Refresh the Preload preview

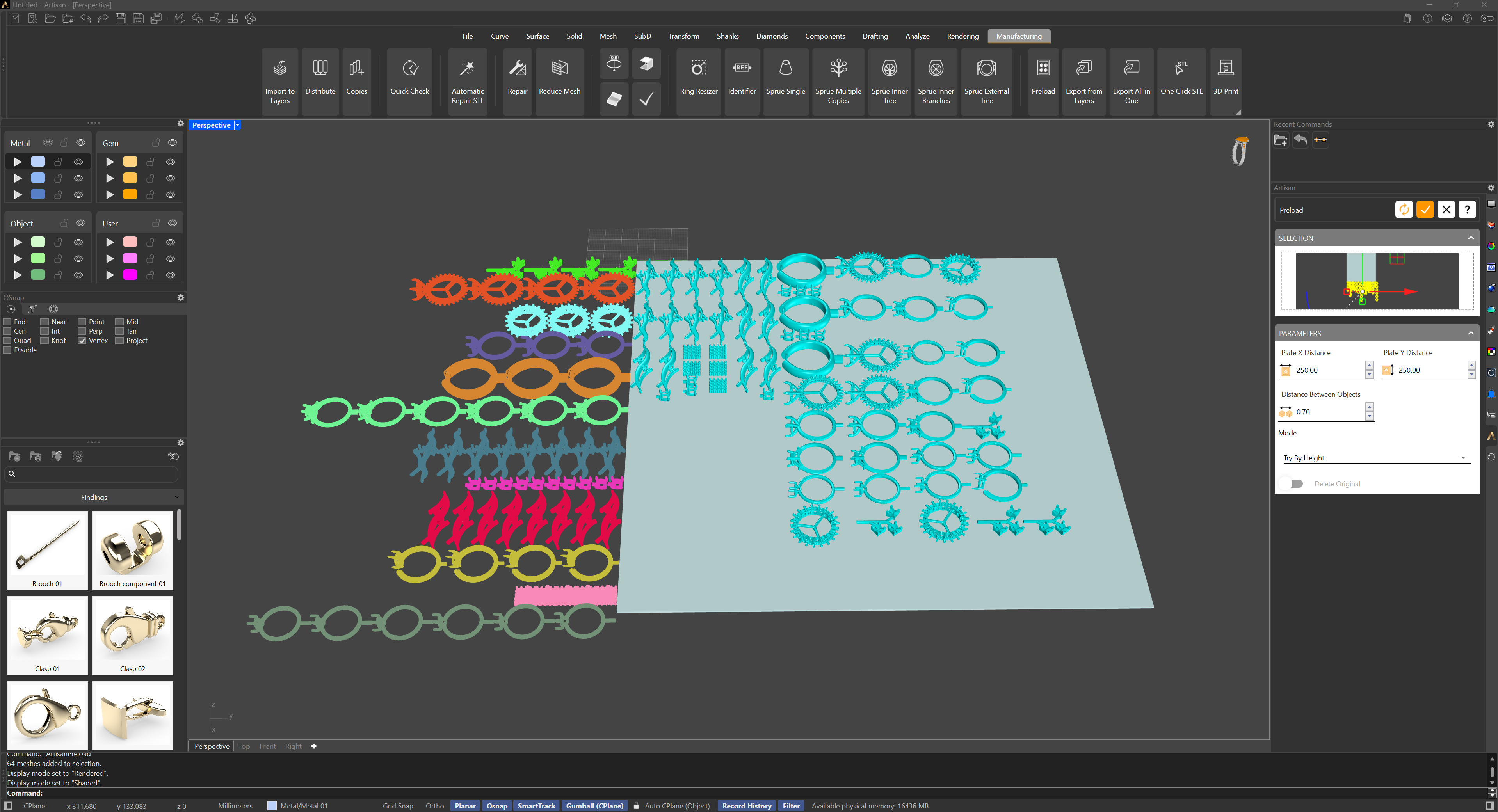[x=1404, y=209]
